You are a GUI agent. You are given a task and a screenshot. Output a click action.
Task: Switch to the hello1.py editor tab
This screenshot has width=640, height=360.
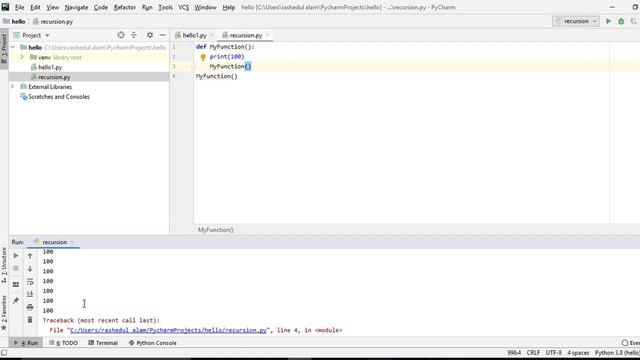point(193,35)
